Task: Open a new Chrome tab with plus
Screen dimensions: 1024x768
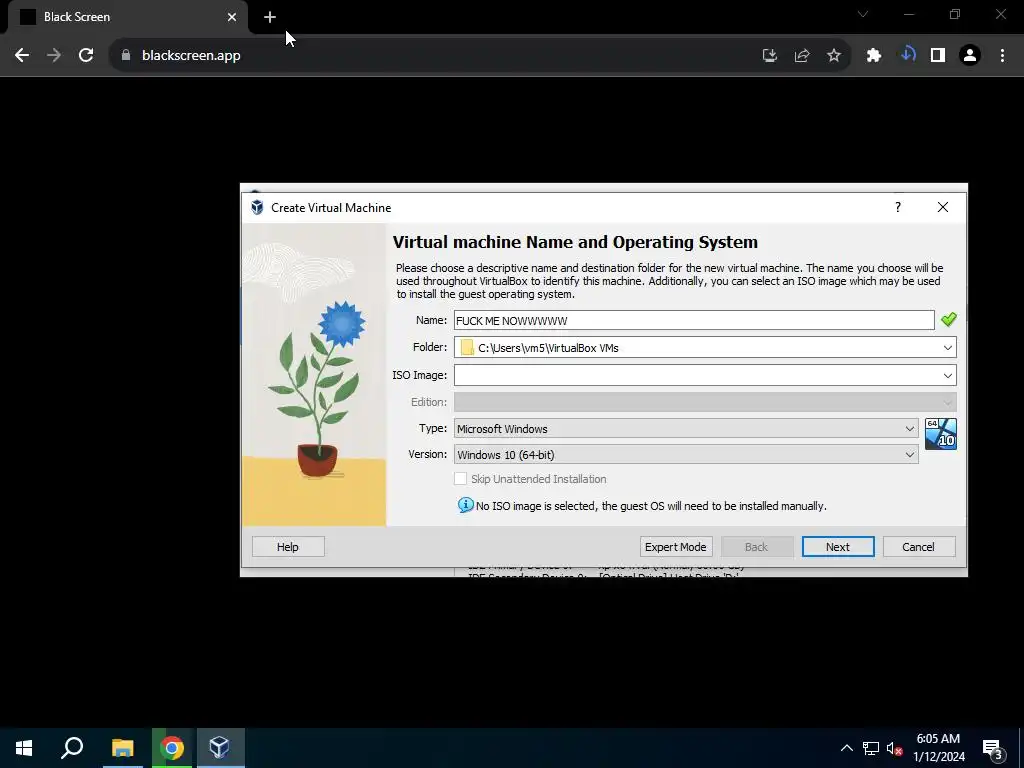Action: tap(270, 18)
